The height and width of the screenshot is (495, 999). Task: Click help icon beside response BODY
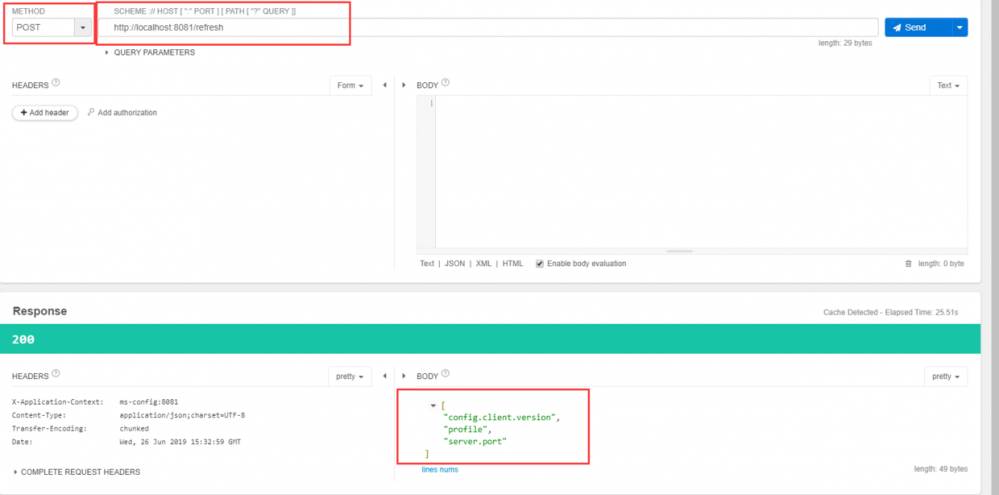[x=445, y=373]
